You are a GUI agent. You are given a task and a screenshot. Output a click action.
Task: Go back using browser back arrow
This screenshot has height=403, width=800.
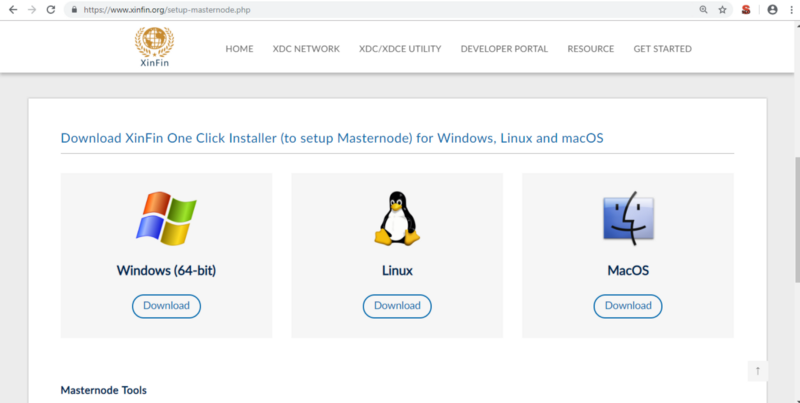click(12, 9)
